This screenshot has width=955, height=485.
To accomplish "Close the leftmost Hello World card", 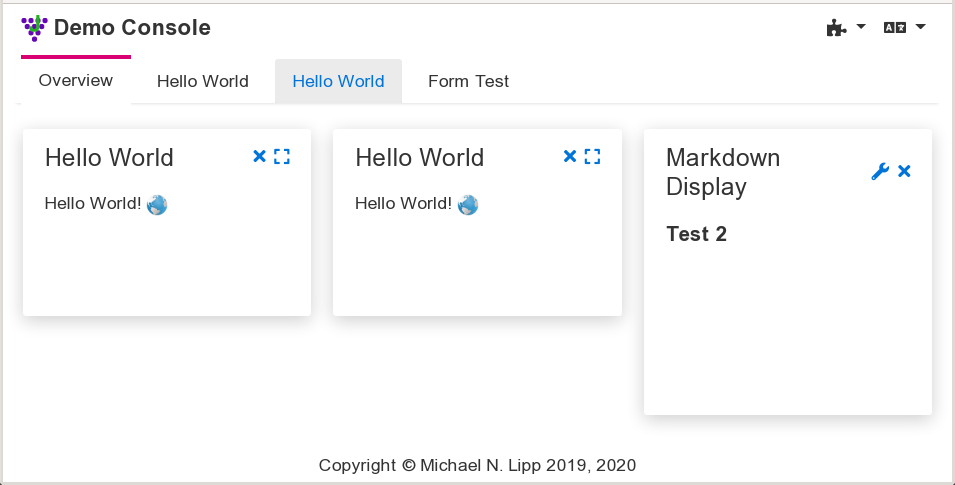I will pos(259,156).
